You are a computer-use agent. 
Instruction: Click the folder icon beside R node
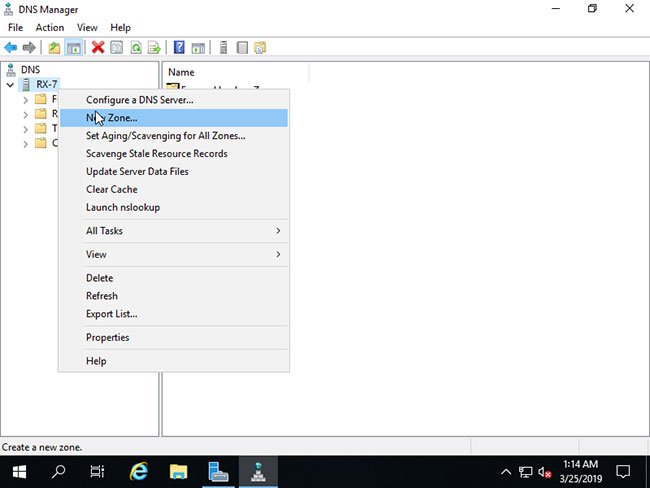(x=41, y=114)
